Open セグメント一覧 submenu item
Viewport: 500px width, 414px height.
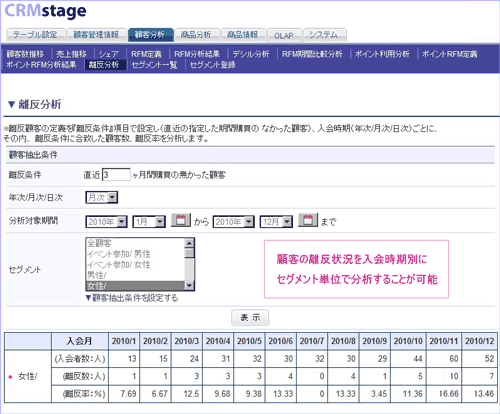(154, 65)
